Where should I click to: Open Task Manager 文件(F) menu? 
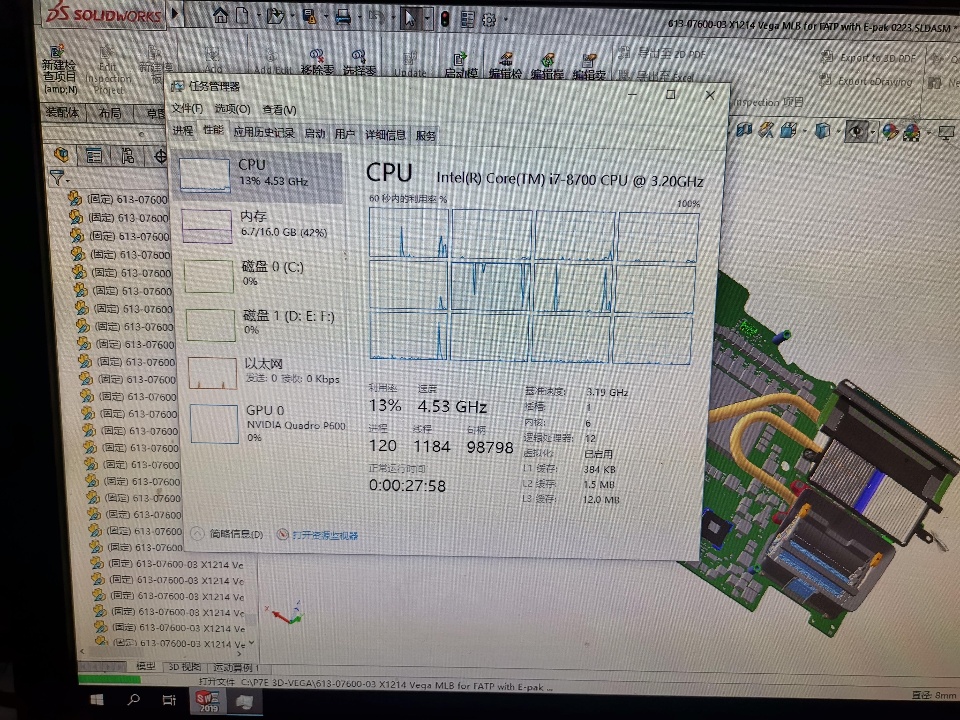click(x=187, y=108)
